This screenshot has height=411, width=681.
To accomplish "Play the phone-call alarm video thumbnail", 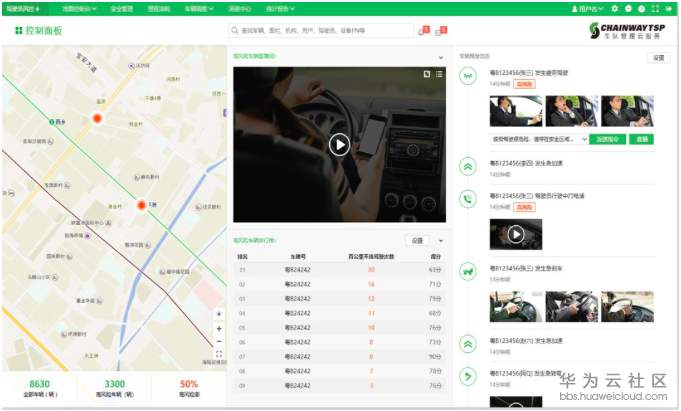I will [516, 234].
